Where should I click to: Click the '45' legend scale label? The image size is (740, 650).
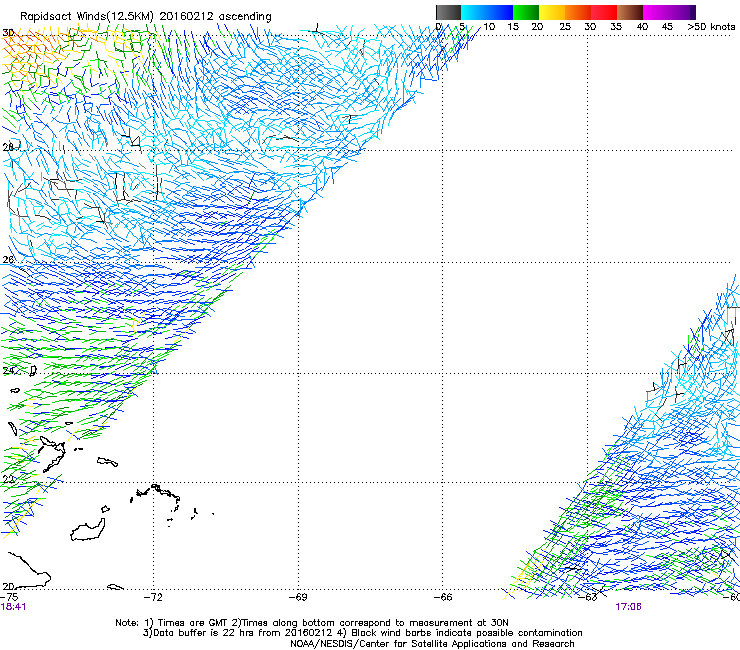click(667, 27)
